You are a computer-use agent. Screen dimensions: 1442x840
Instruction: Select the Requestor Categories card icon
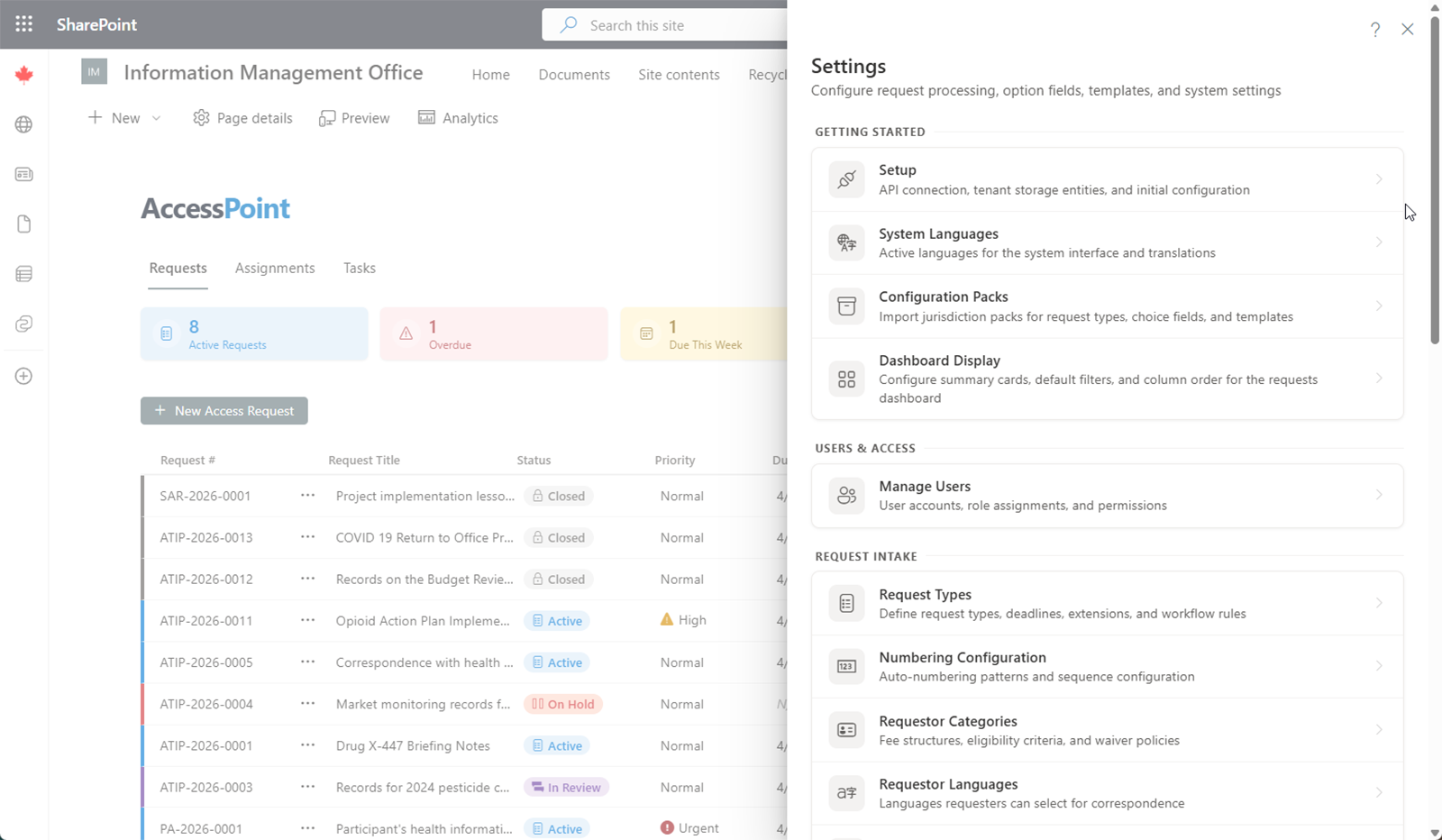click(846, 730)
